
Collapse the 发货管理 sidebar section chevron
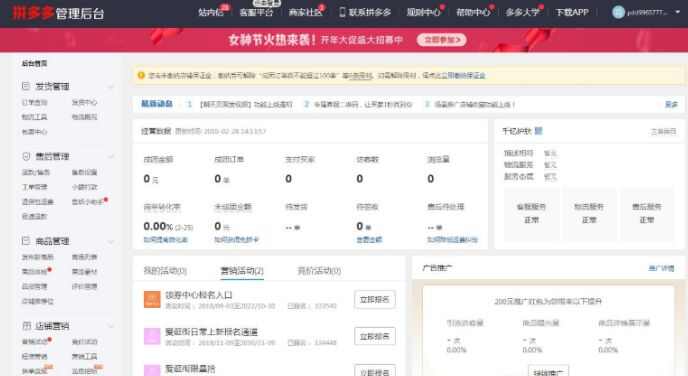(x=111, y=87)
